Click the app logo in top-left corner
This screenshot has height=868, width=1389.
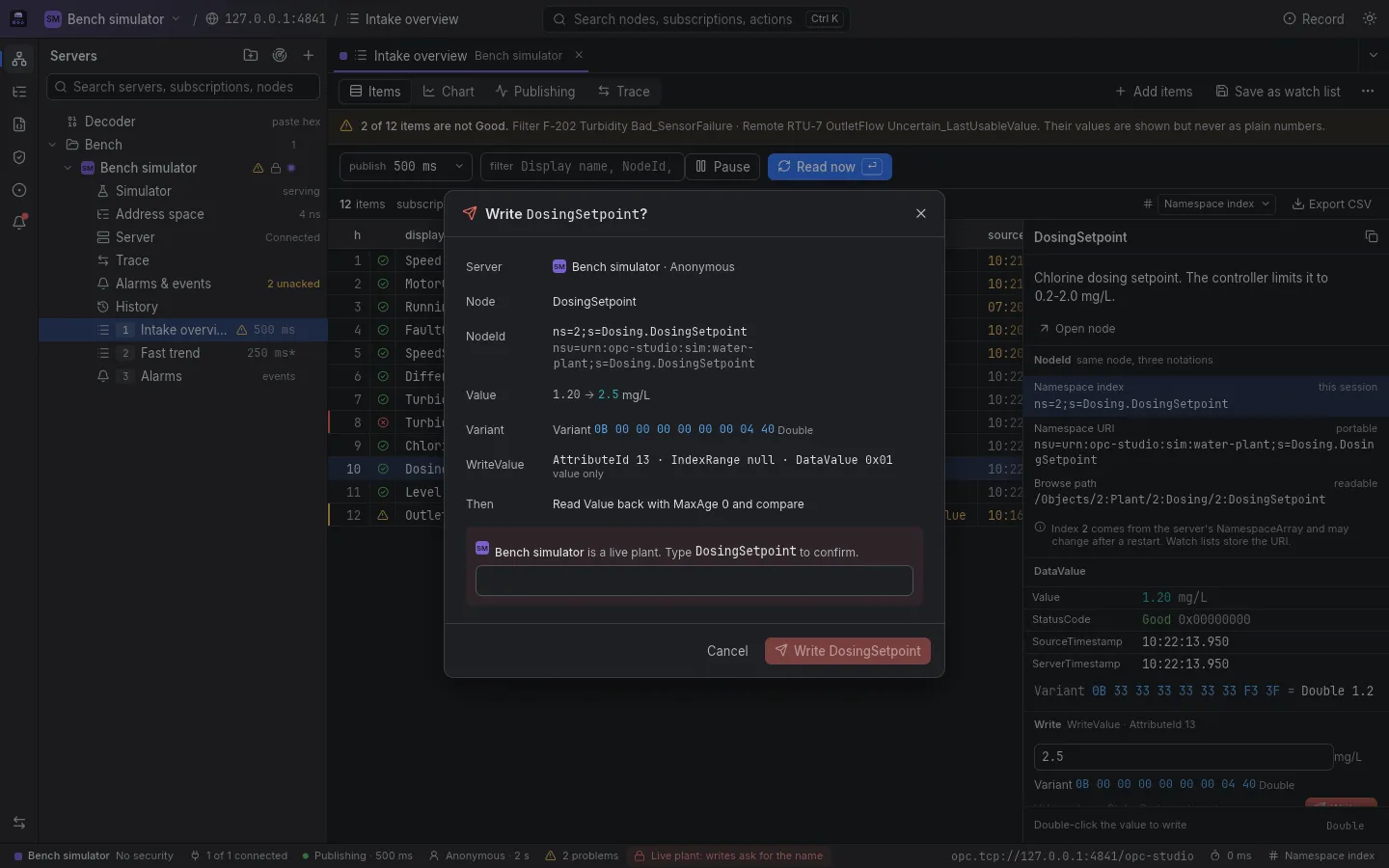coord(18,19)
